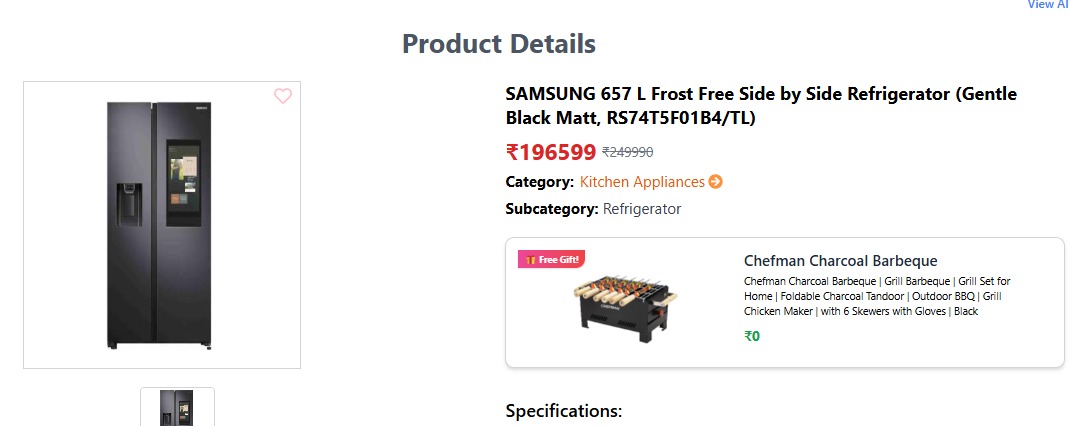The image size is (1069, 426).
Task: Click the Product Details heading
Action: [498, 44]
